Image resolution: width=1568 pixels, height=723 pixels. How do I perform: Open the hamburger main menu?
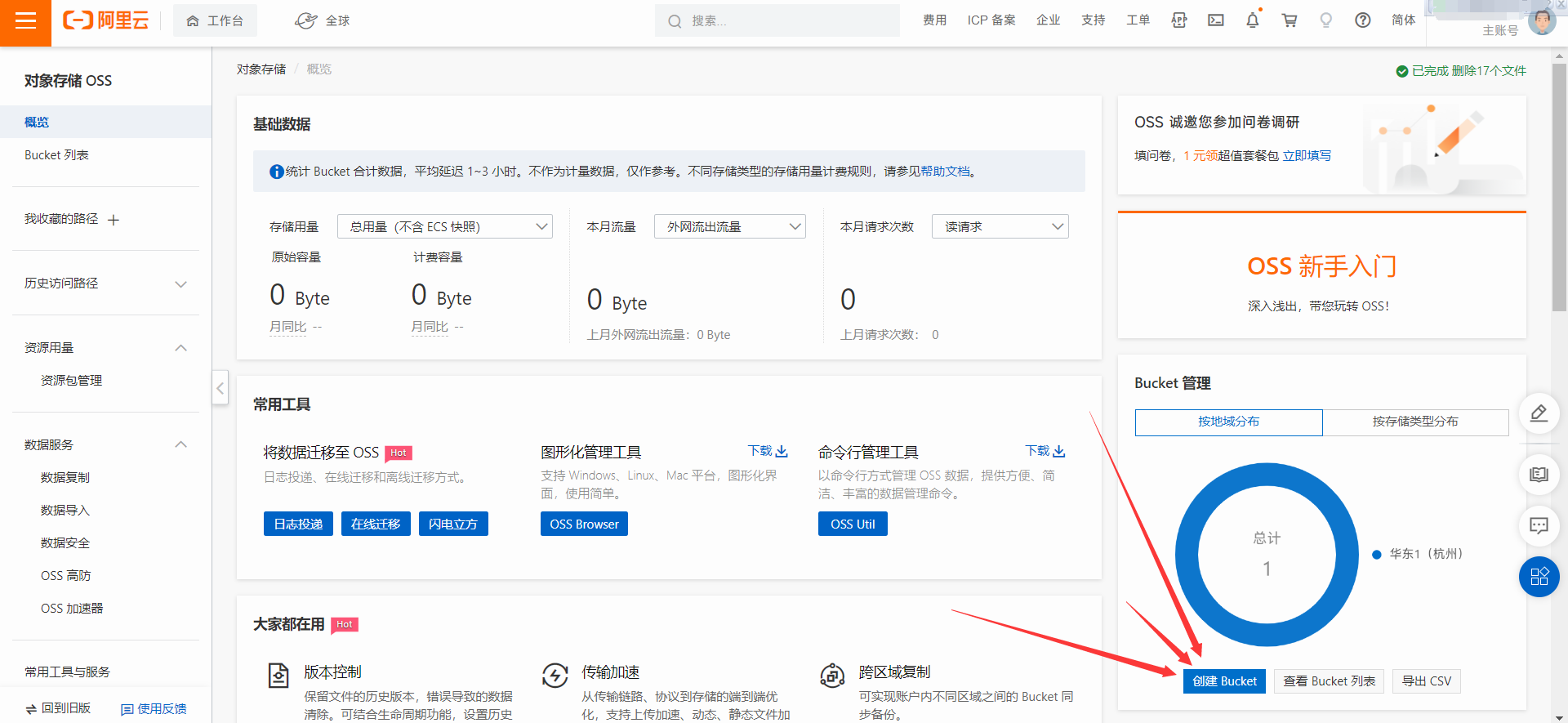tap(25, 21)
